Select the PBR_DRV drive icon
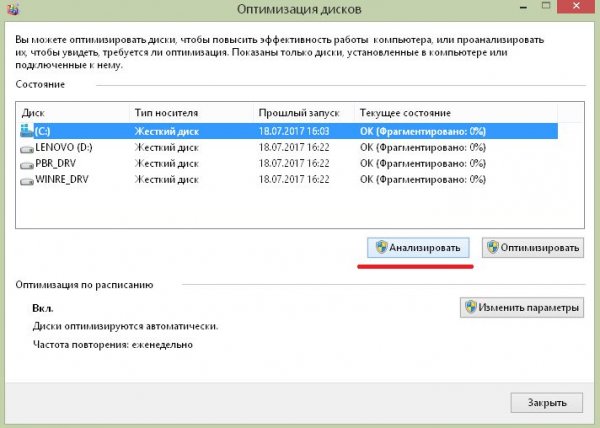 coord(27,165)
